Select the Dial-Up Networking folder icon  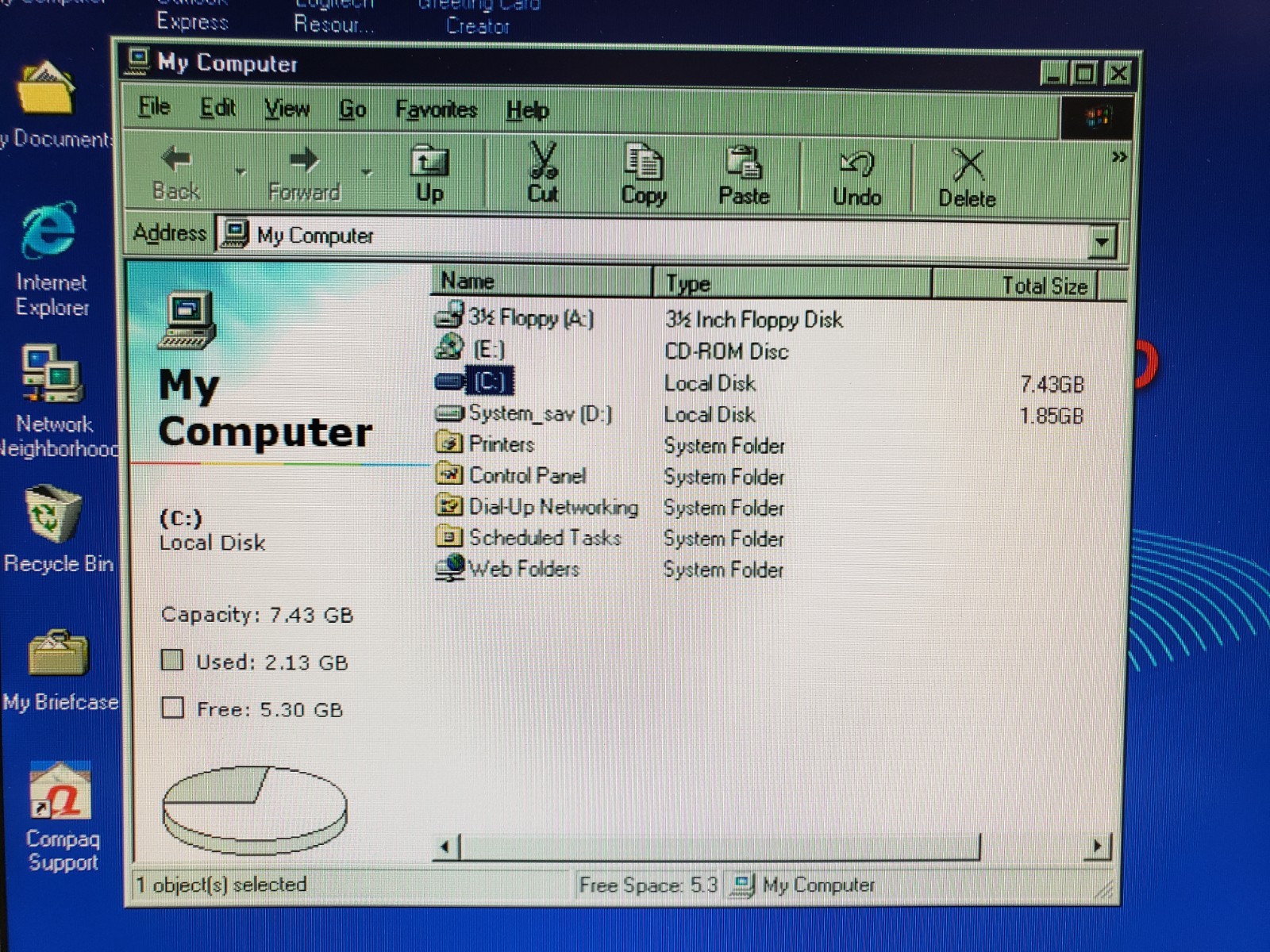point(449,505)
